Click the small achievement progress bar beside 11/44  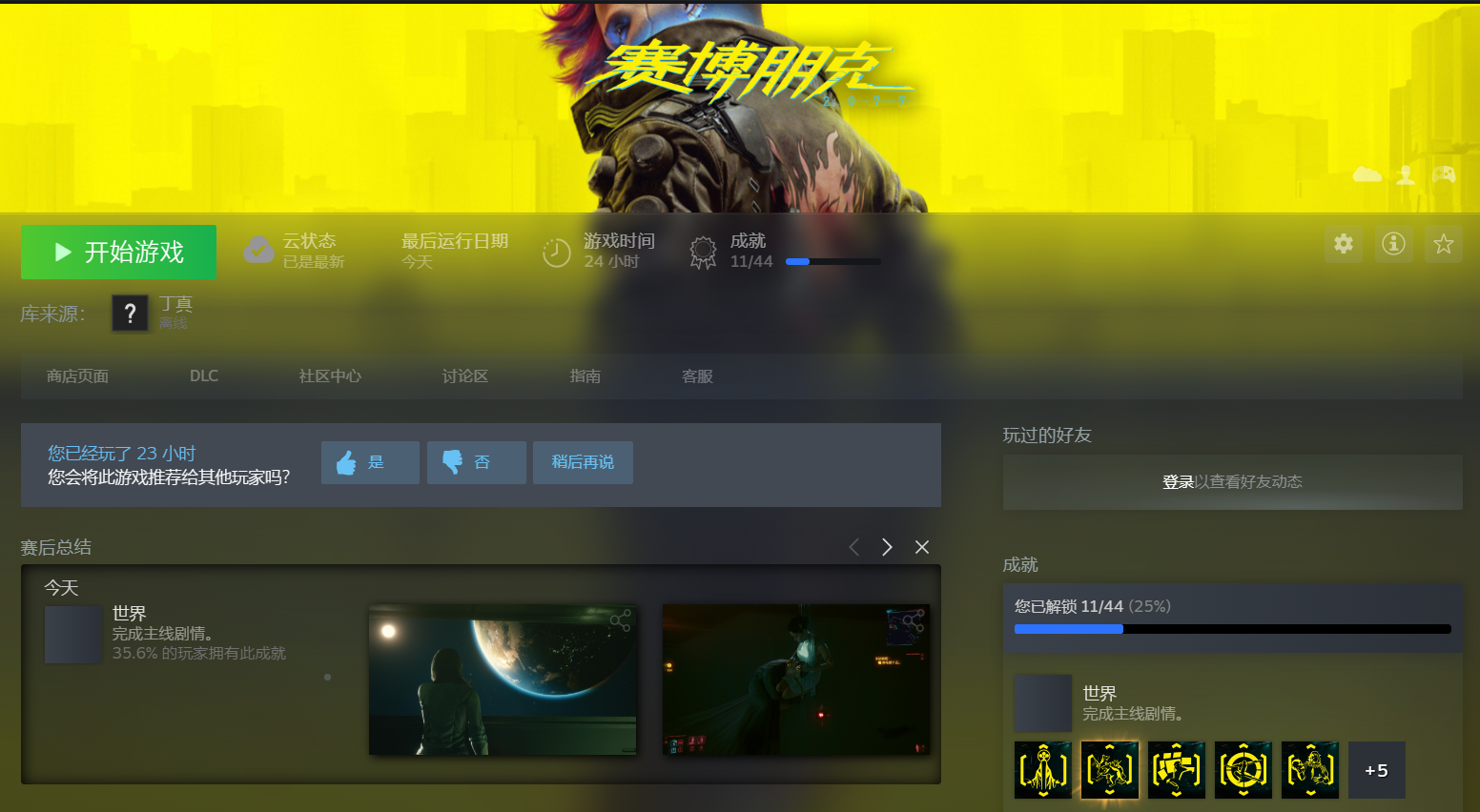(833, 261)
